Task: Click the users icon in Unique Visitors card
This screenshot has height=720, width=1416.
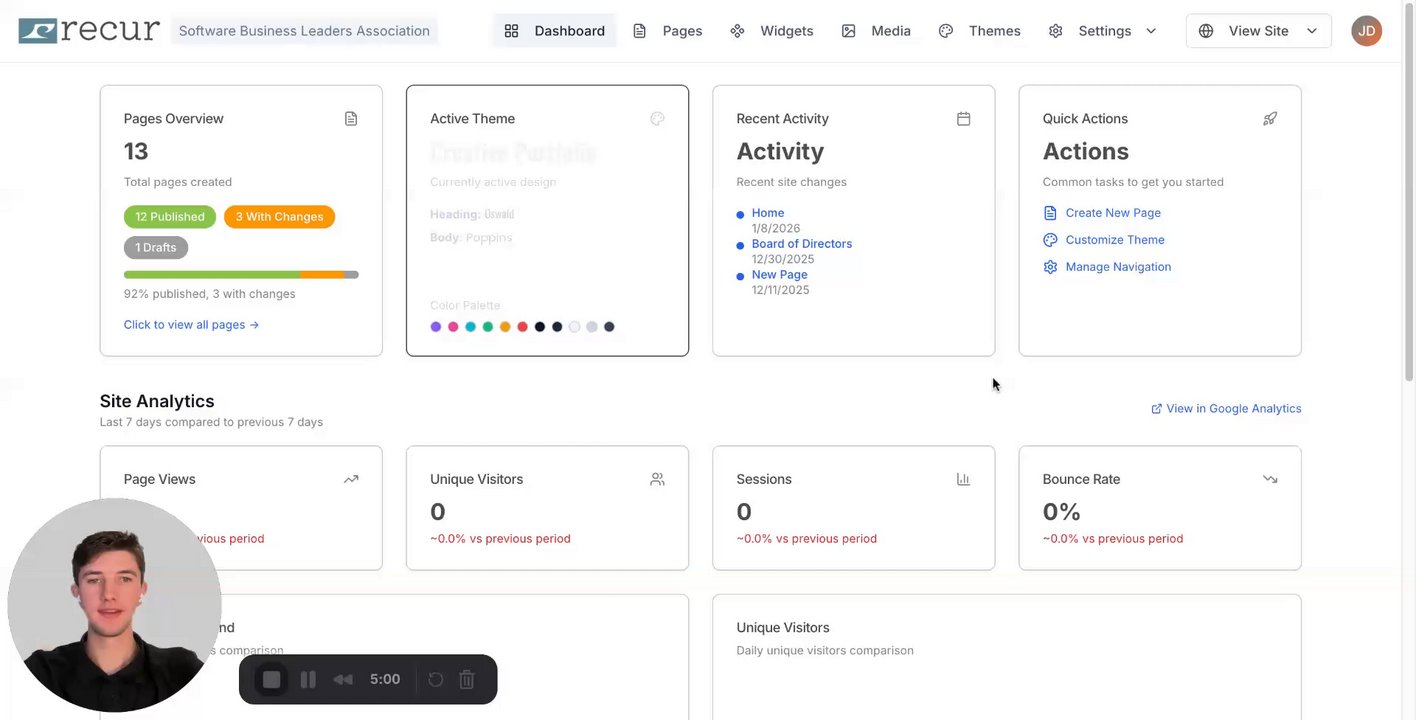Action: [x=657, y=479]
